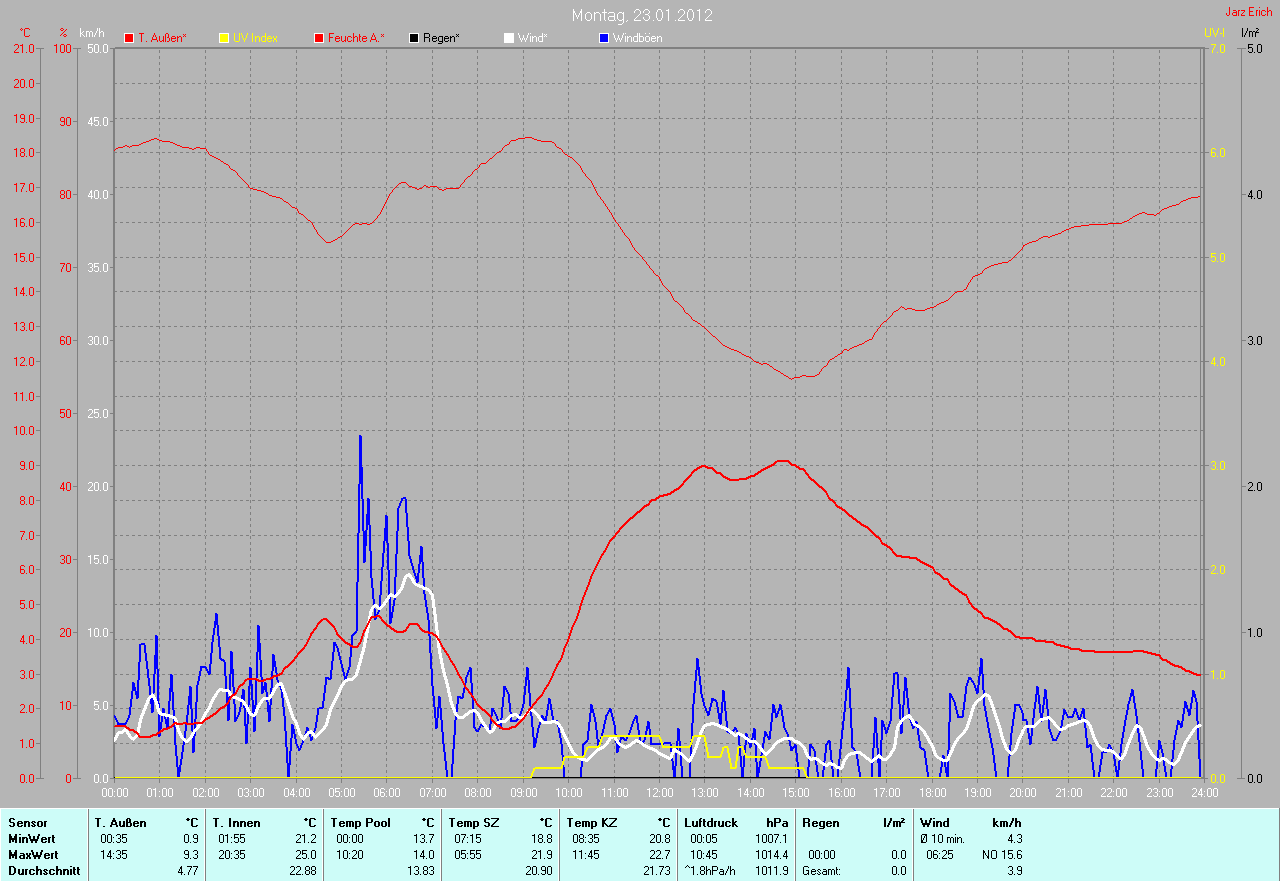1280x881 pixels.
Task: Click the minimum time '00:35'
Action: click(116, 839)
